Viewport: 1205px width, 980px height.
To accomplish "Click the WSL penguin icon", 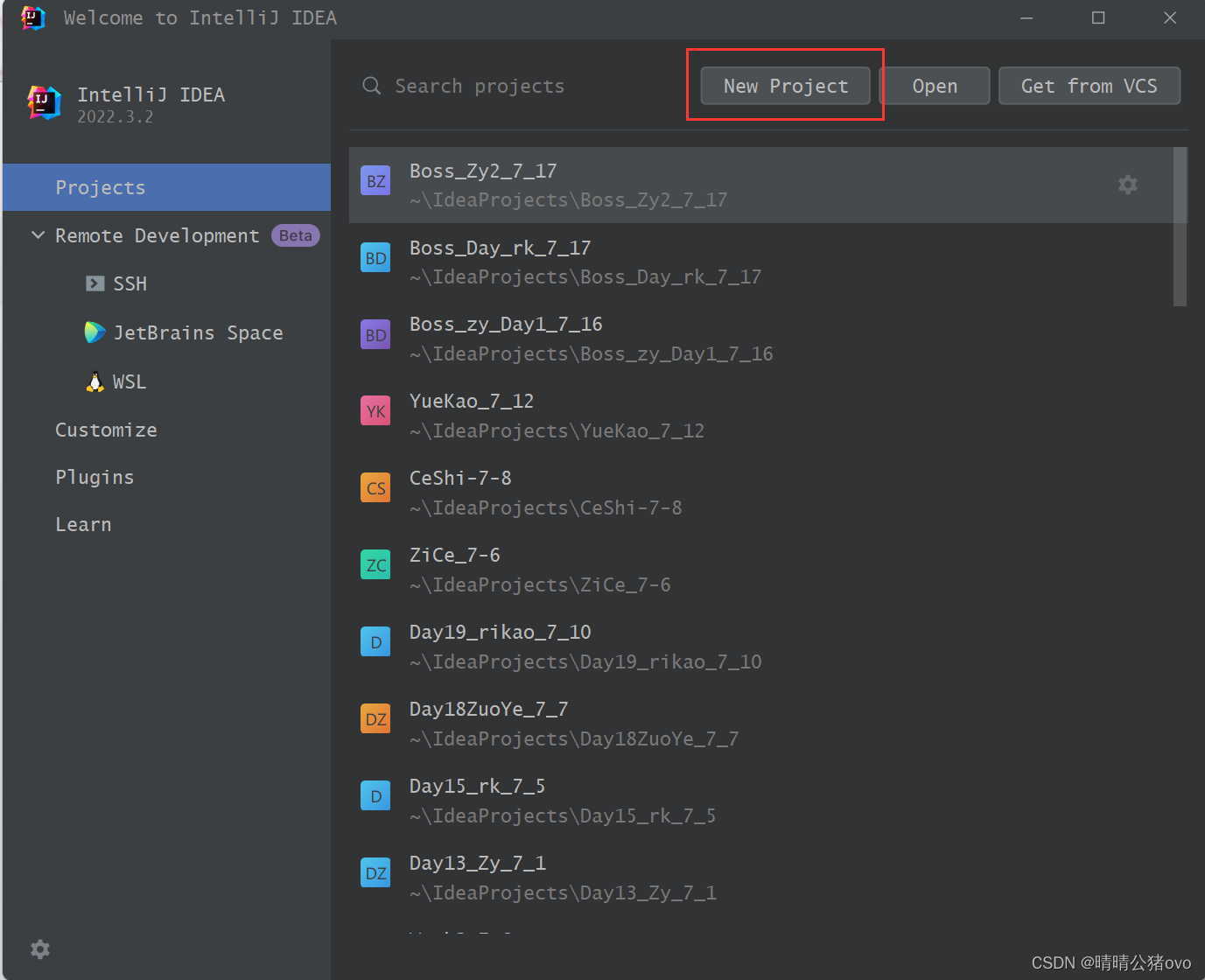I will tap(95, 381).
